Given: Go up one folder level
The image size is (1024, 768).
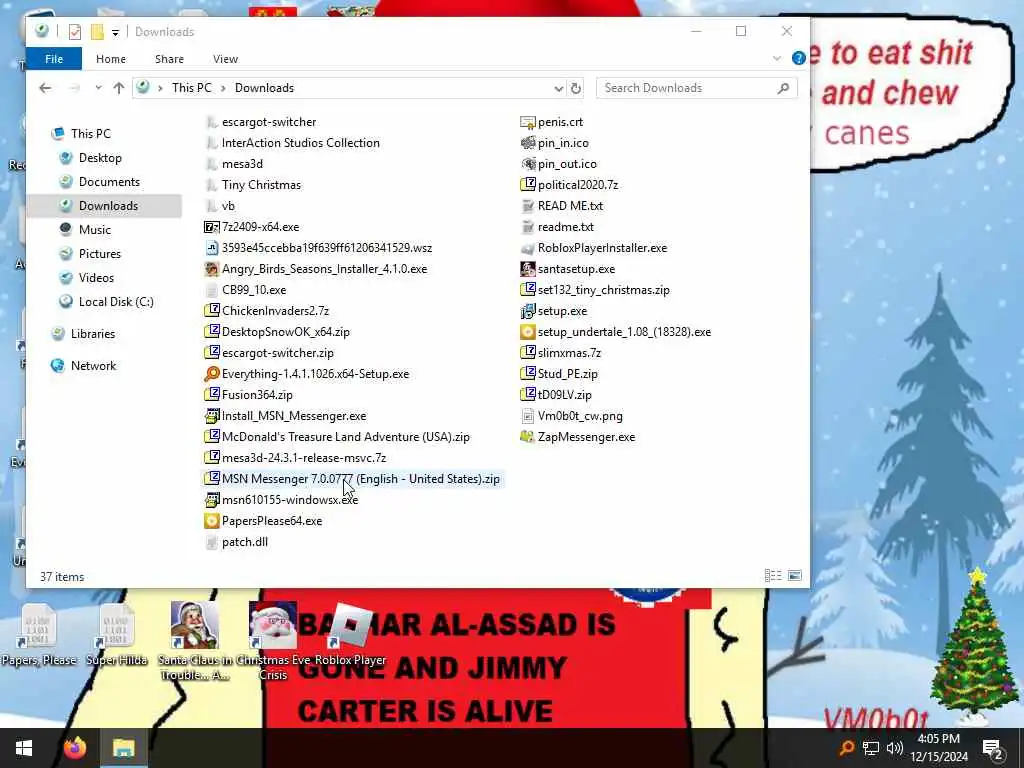Looking at the screenshot, I should pyautogui.click(x=118, y=88).
